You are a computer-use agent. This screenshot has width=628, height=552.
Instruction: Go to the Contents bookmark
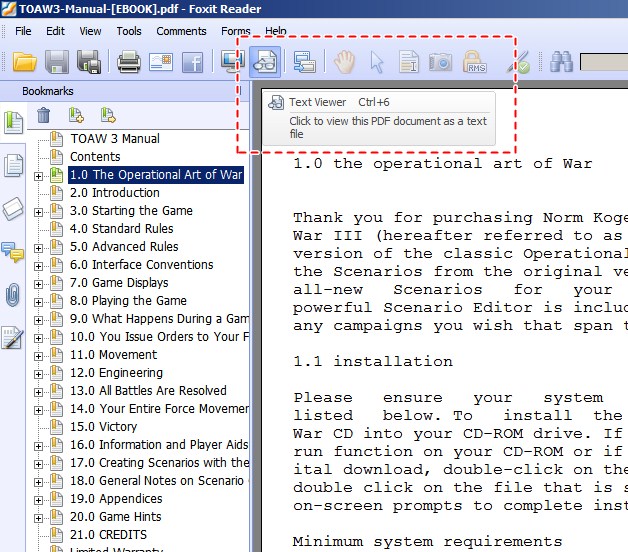tap(95, 157)
